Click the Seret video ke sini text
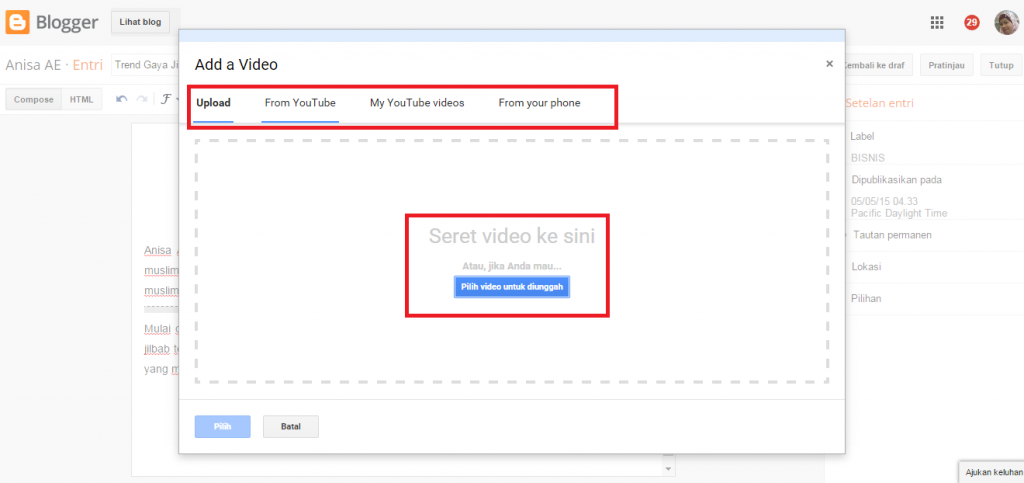The height and width of the screenshot is (483, 1024). click(x=511, y=236)
